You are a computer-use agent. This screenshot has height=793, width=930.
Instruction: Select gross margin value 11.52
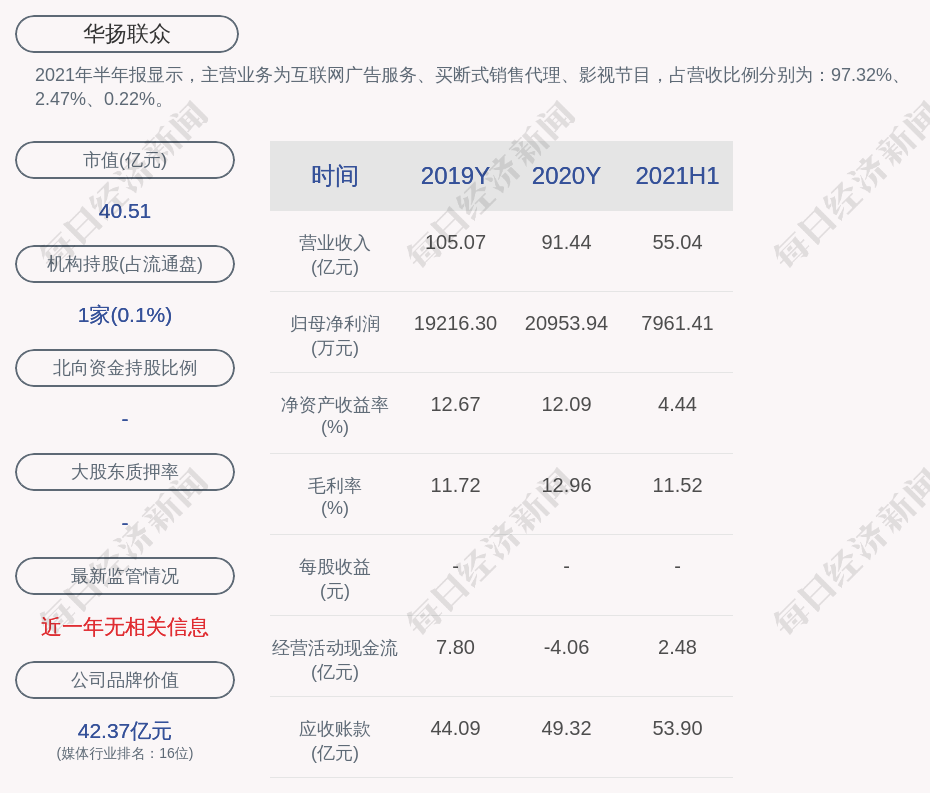(x=677, y=485)
